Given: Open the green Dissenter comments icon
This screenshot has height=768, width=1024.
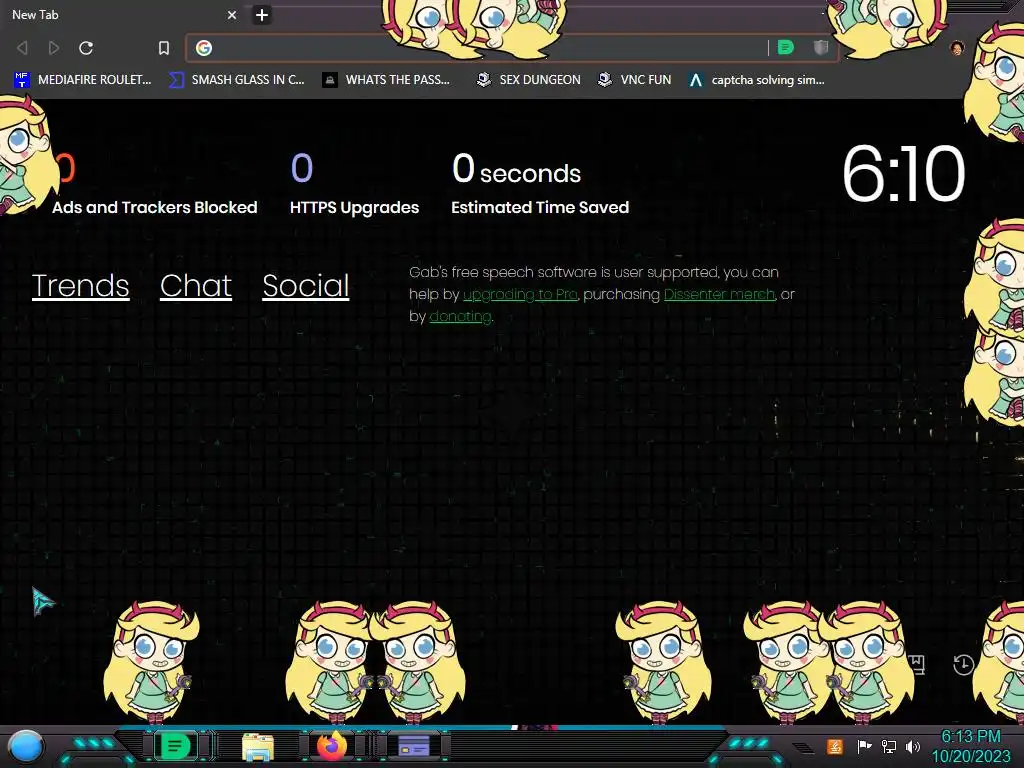Looking at the screenshot, I should [x=786, y=47].
